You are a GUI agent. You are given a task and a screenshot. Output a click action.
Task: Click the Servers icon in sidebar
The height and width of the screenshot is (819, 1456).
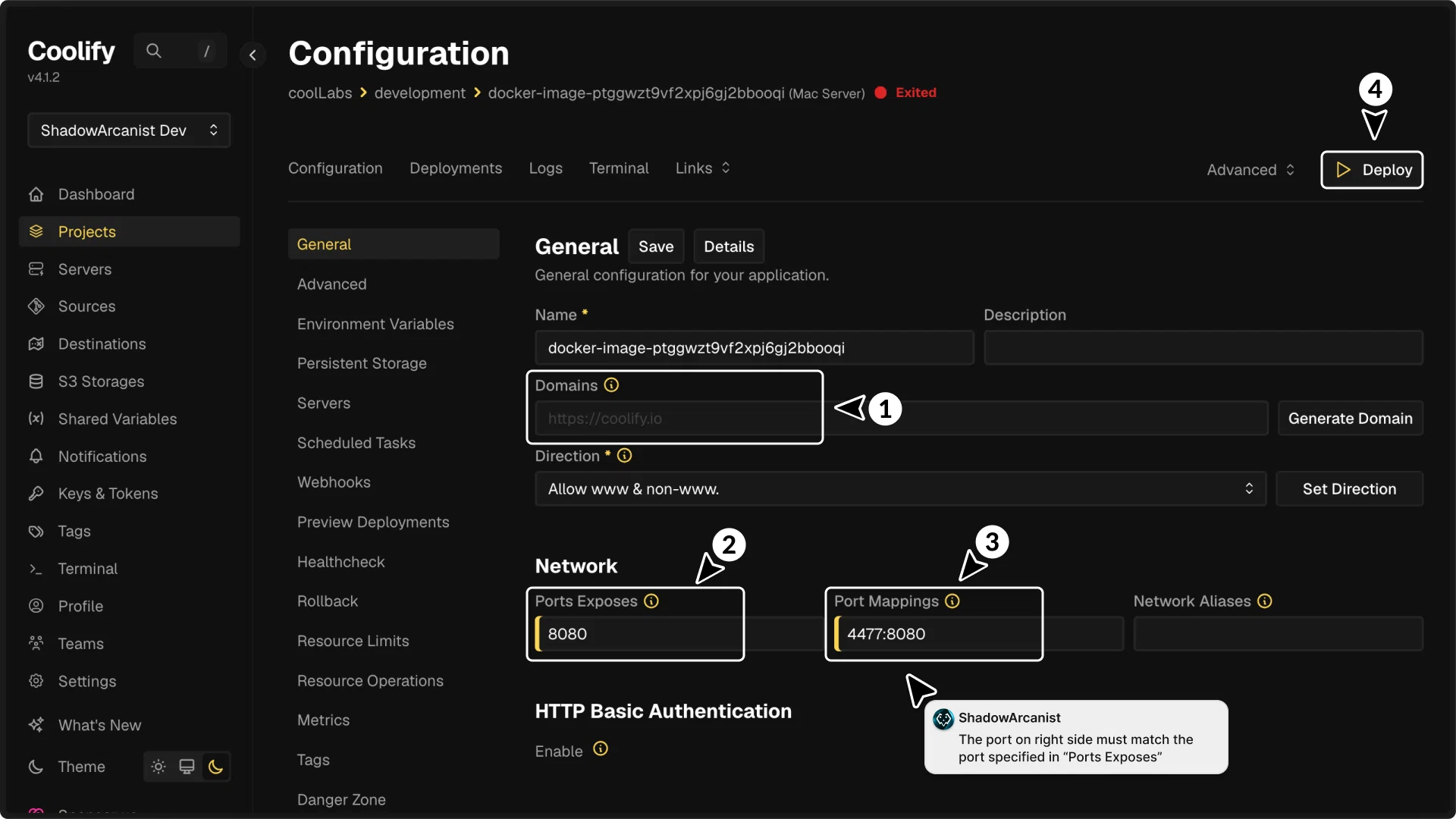point(36,269)
